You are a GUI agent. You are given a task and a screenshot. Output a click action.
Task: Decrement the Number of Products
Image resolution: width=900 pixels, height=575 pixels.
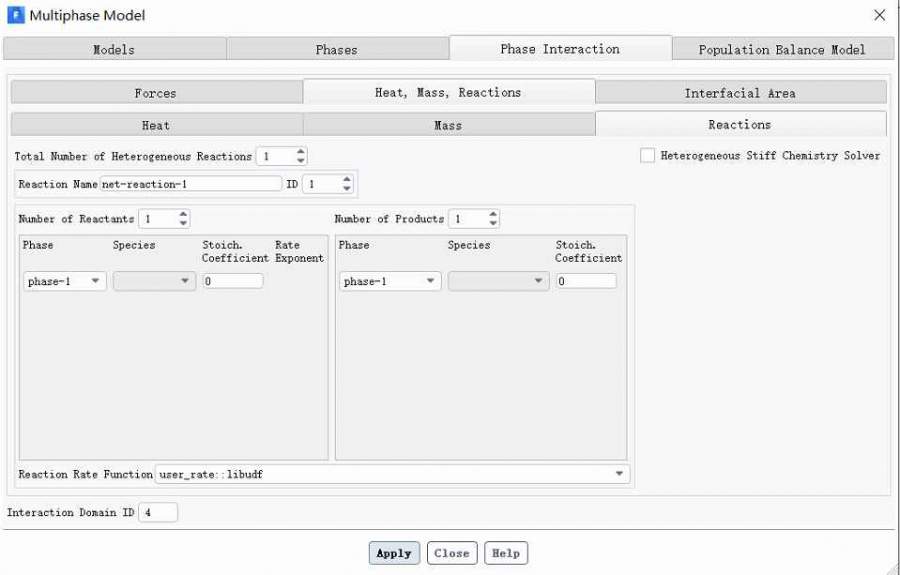(493, 223)
